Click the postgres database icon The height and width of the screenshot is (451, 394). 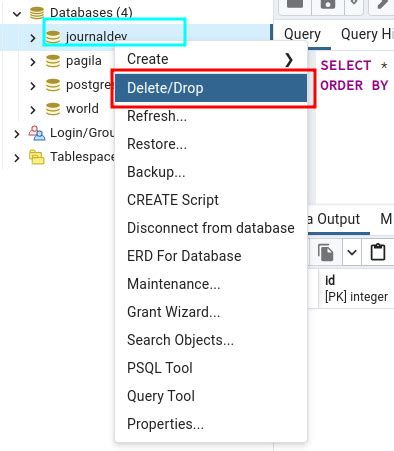[x=53, y=85]
